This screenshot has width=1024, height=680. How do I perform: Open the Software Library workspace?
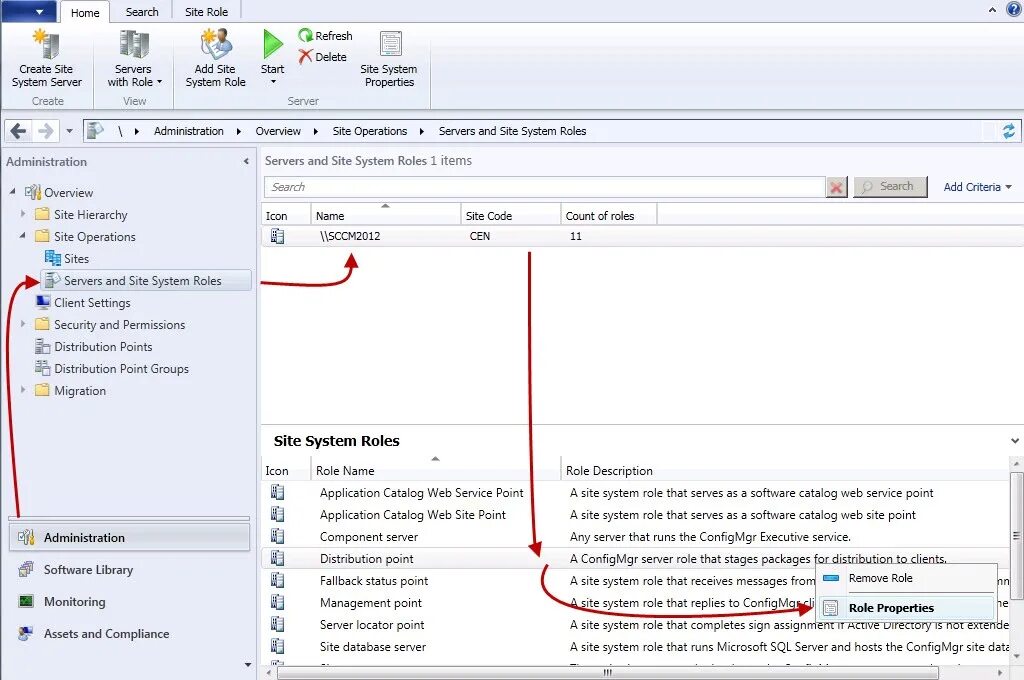[129, 570]
